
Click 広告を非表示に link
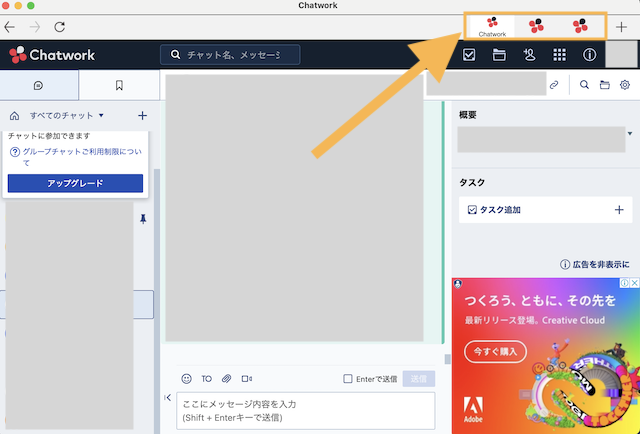point(595,265)
